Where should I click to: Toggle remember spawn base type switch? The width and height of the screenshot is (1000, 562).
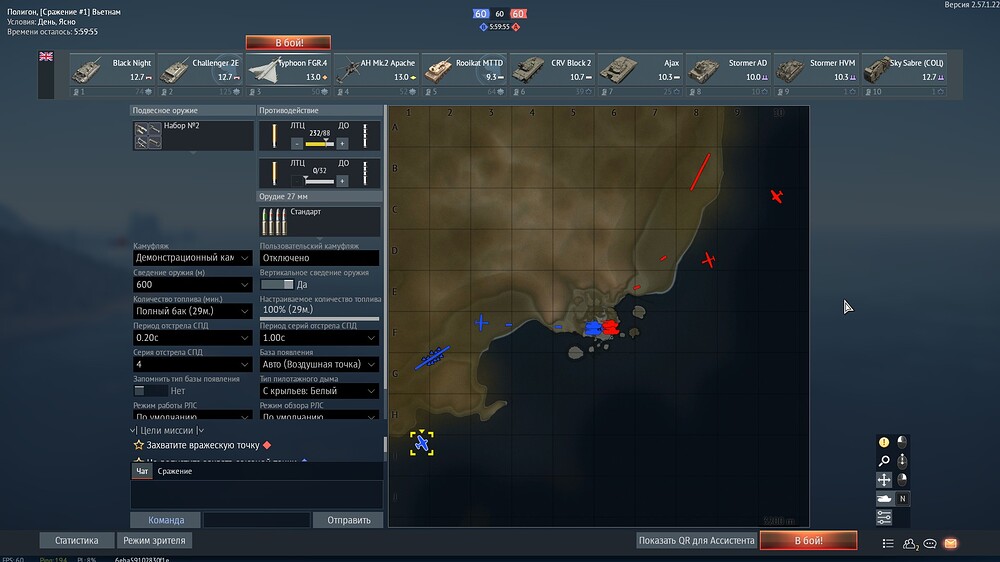pyautogui.click(x=150, y=390)
